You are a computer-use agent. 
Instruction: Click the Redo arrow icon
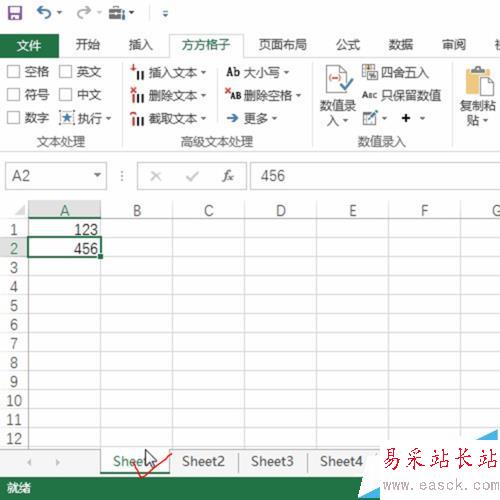click(x=83, y=13)
